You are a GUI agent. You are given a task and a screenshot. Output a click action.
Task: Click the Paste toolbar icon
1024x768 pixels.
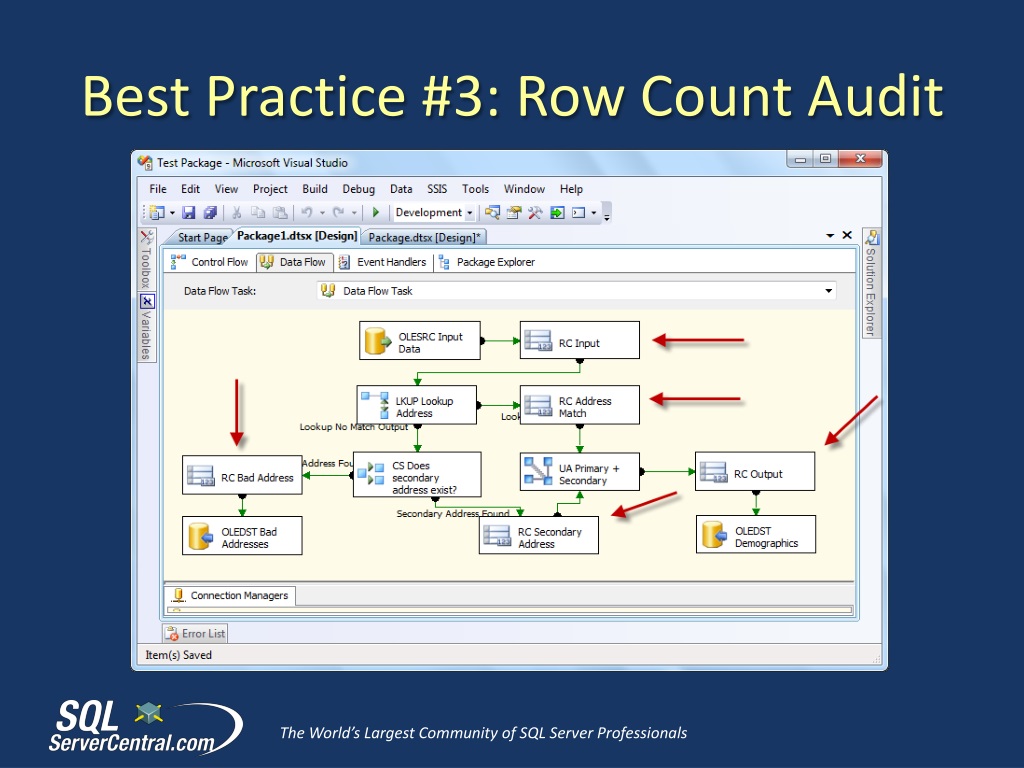point(280,212)
